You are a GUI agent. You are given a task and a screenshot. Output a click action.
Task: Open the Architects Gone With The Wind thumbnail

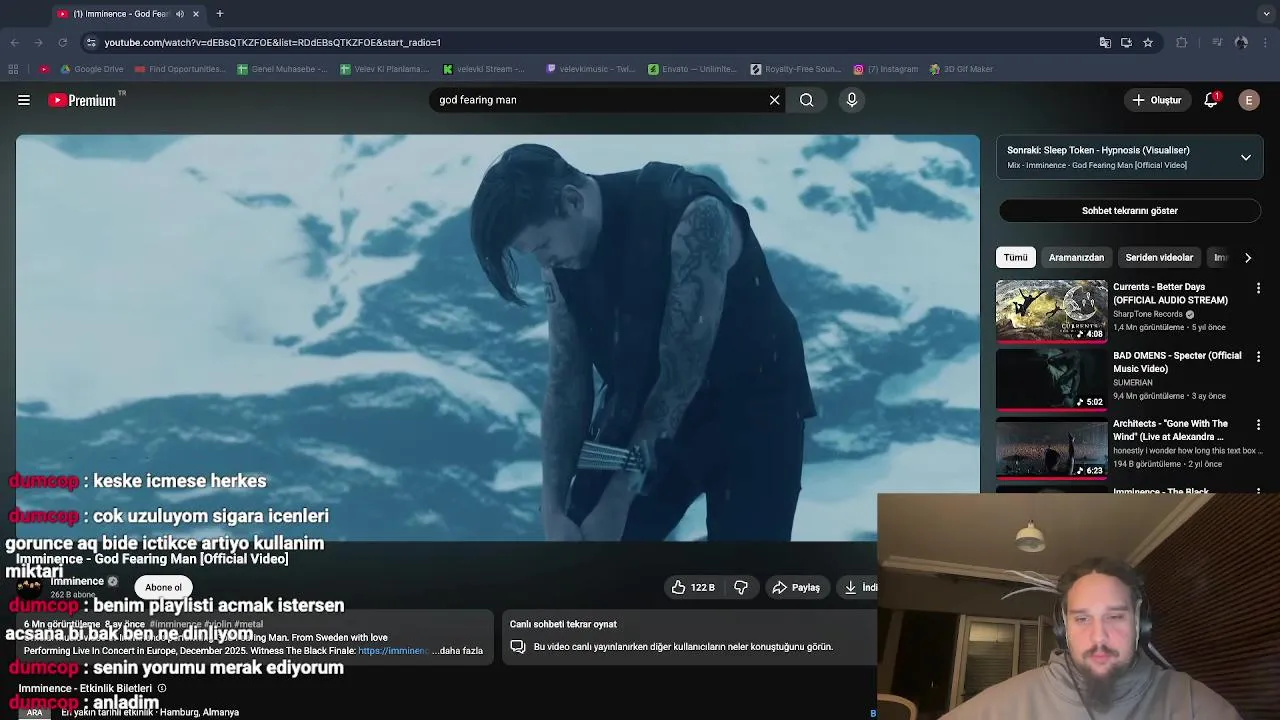point(1051,448)
